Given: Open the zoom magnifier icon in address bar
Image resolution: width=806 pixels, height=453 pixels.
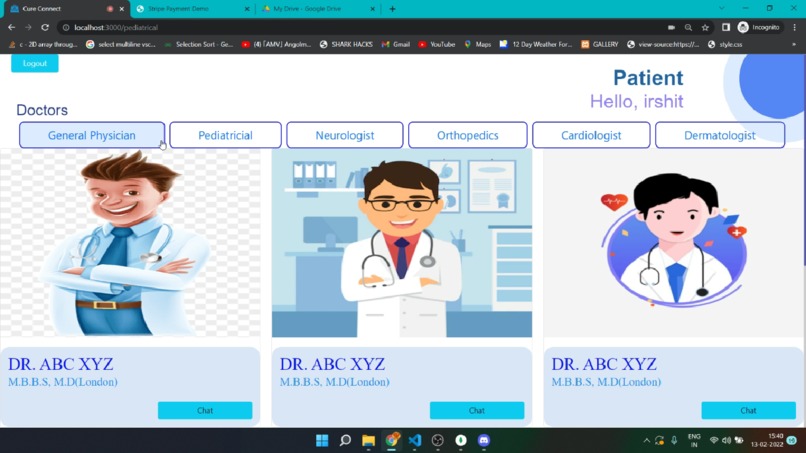Looking at the screenshot, I should click(x=688, y=27).
